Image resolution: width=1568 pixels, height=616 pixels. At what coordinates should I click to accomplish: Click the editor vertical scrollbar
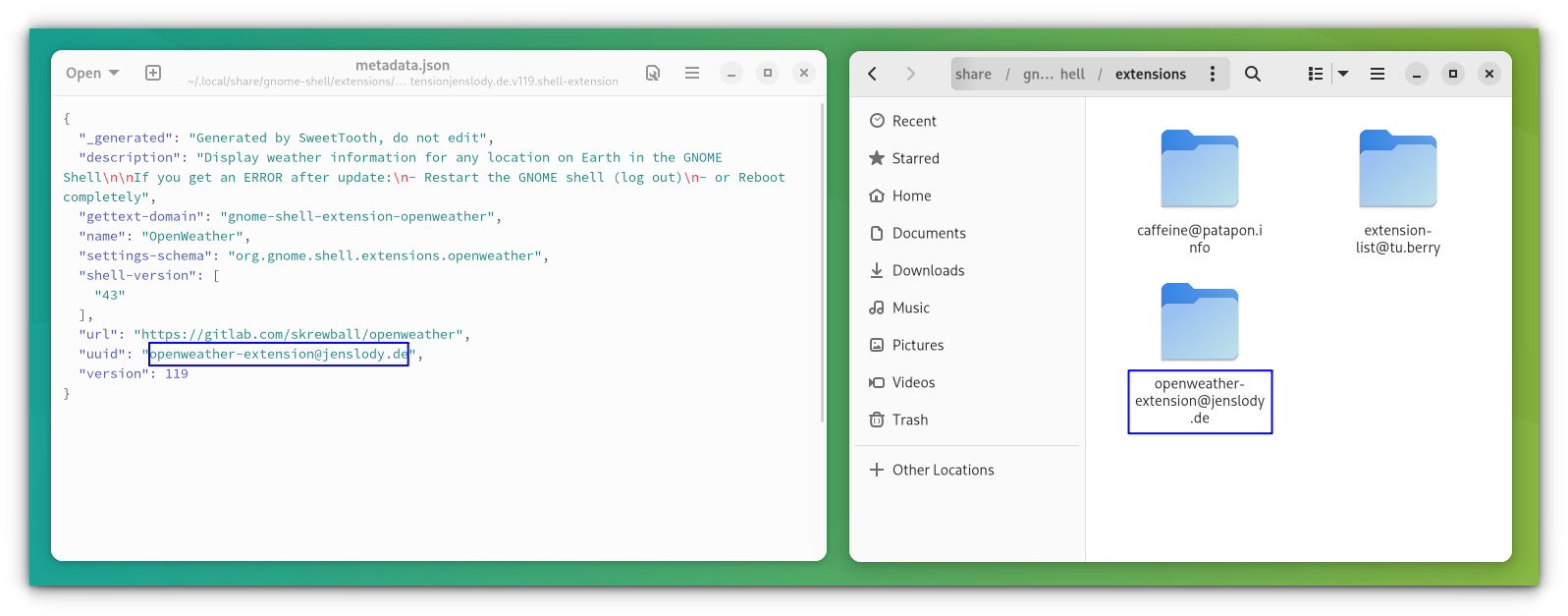pos(822,262)
